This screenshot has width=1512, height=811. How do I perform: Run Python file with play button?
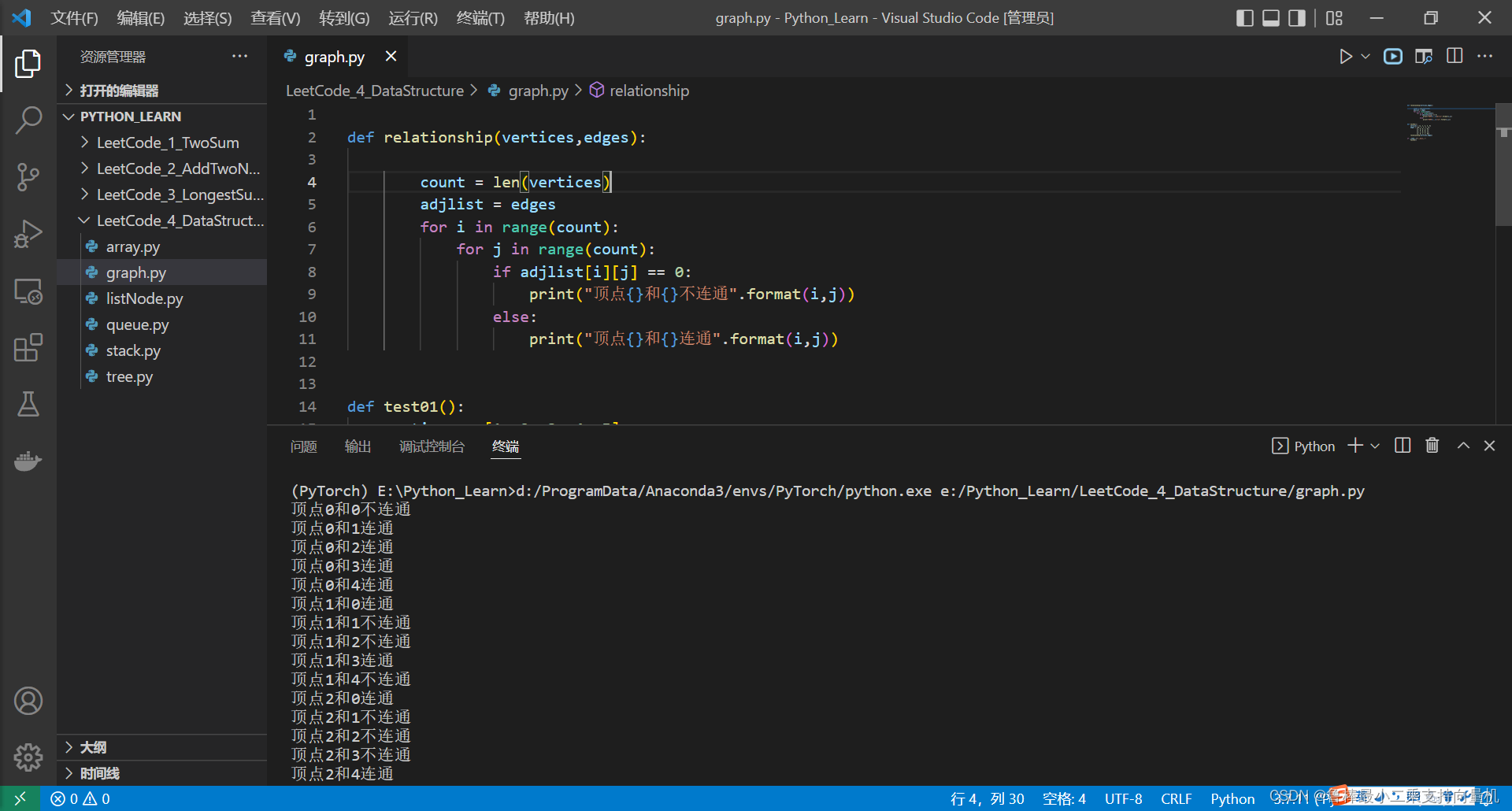(1346, 57)
